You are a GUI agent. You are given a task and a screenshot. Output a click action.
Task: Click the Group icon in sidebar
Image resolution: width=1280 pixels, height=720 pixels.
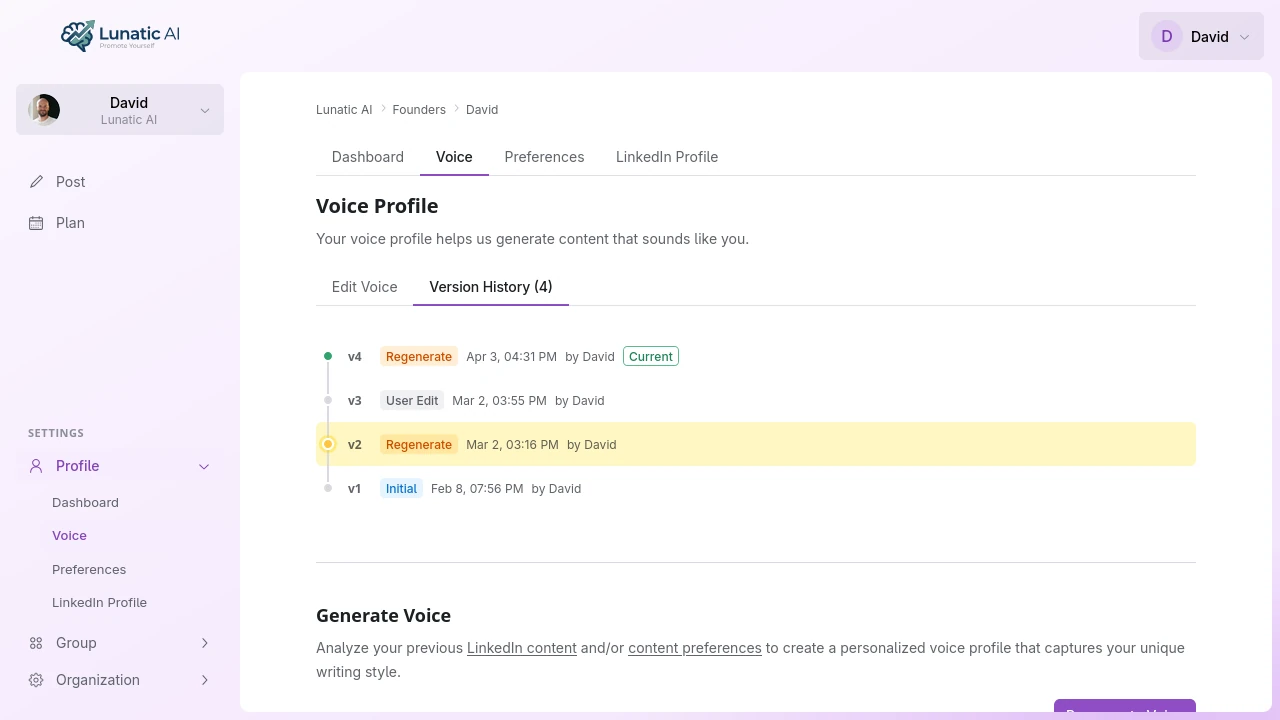tap(36, 643)
